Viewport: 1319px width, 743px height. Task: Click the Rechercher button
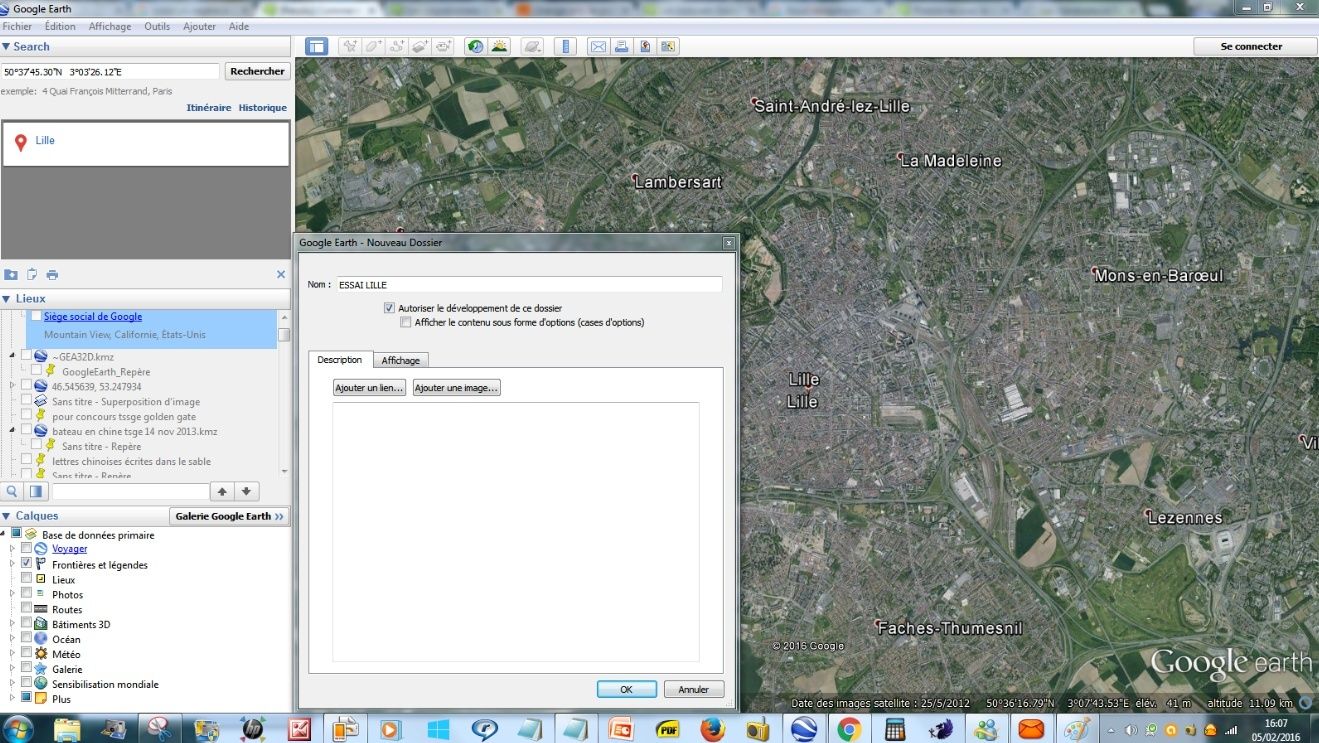point(257,71)
